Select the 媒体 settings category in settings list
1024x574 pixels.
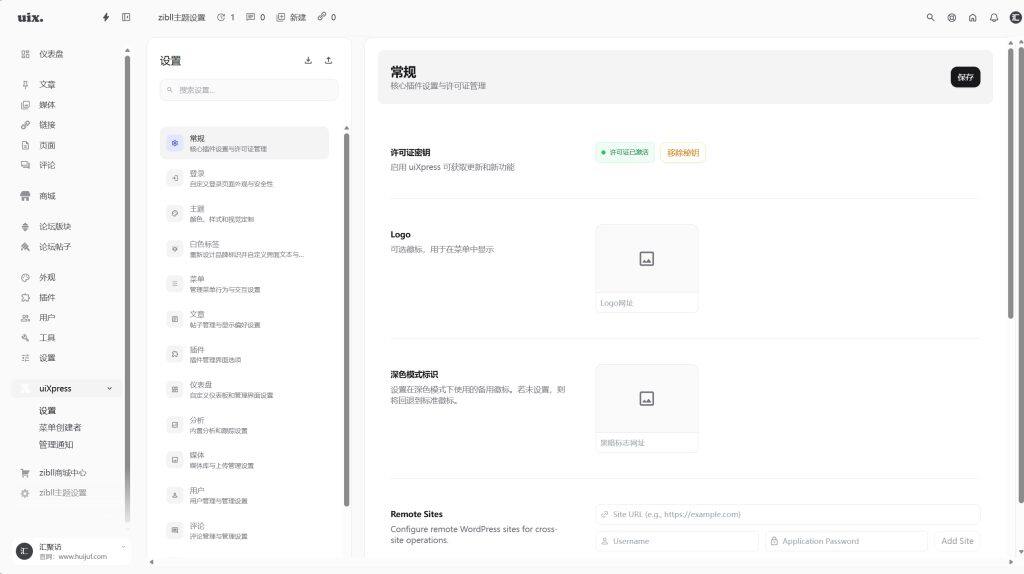point(245,460)
